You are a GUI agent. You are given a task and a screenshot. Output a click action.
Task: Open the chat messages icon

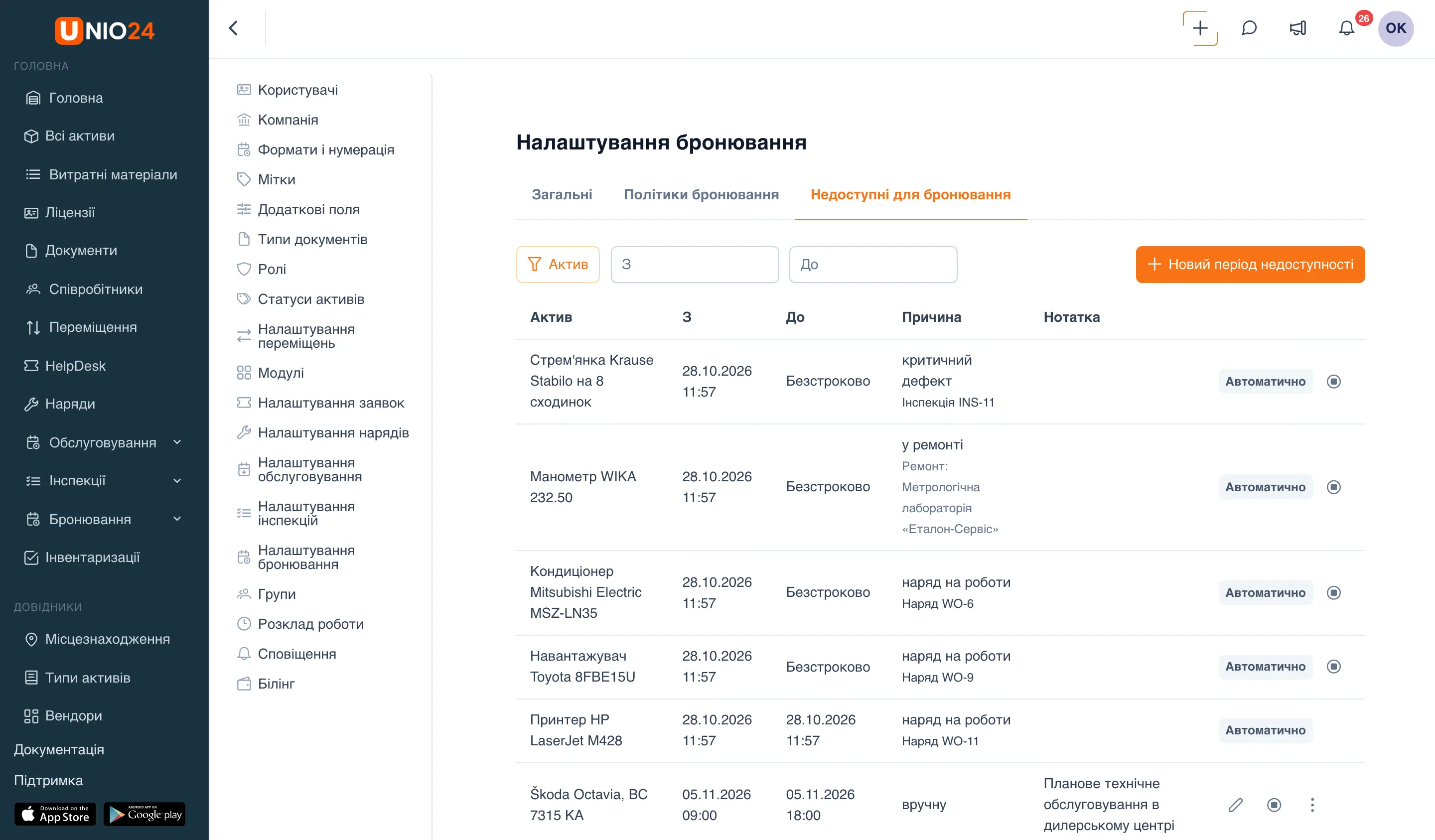1249,28
